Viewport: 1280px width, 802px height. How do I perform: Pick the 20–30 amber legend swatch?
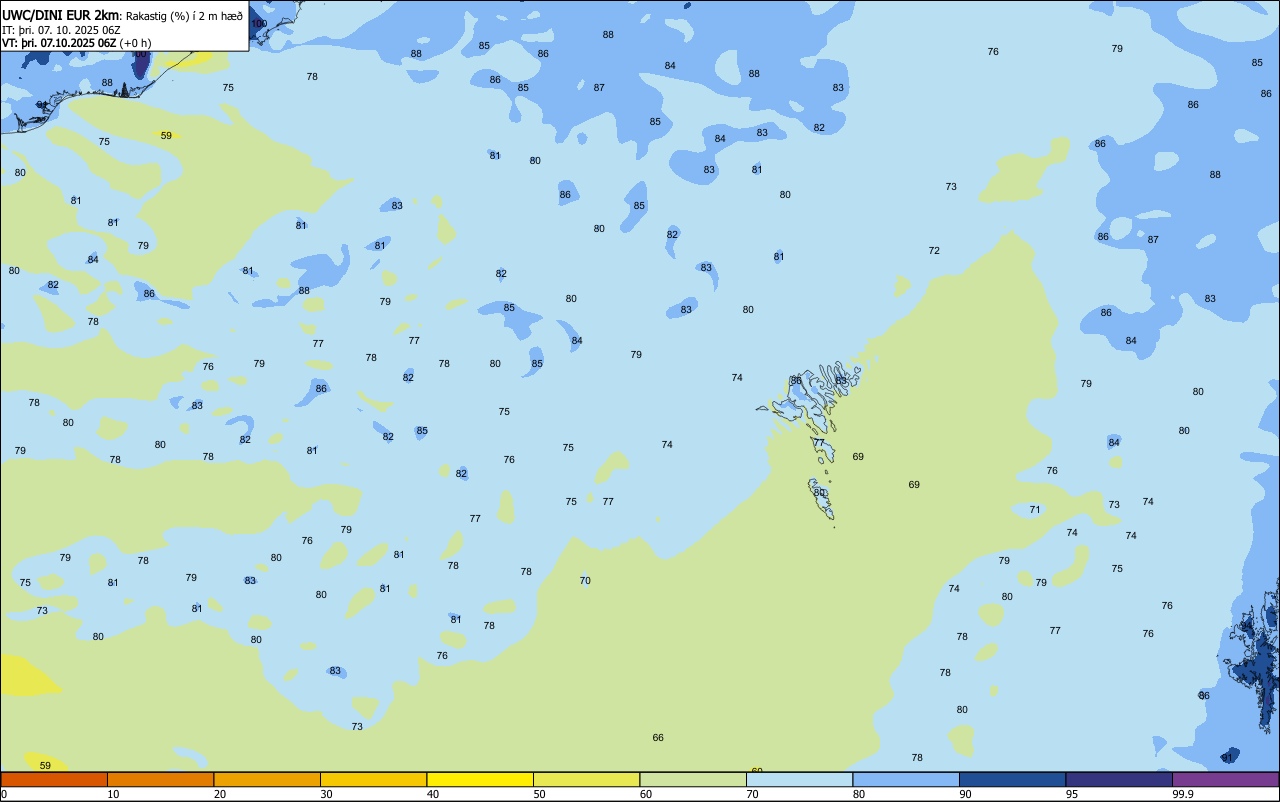(x=267, y=779)
